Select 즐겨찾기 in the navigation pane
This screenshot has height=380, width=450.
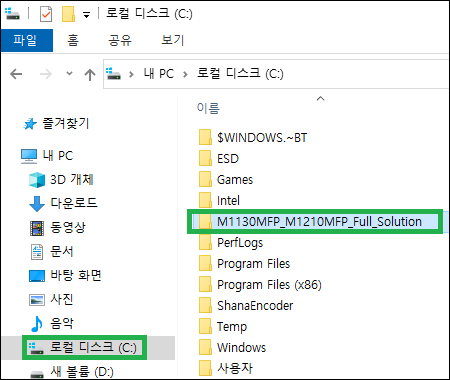tap(66, 124)
